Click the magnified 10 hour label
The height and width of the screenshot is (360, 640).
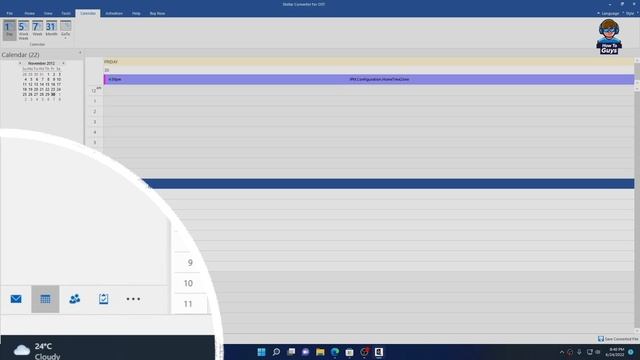click(188, 283)
